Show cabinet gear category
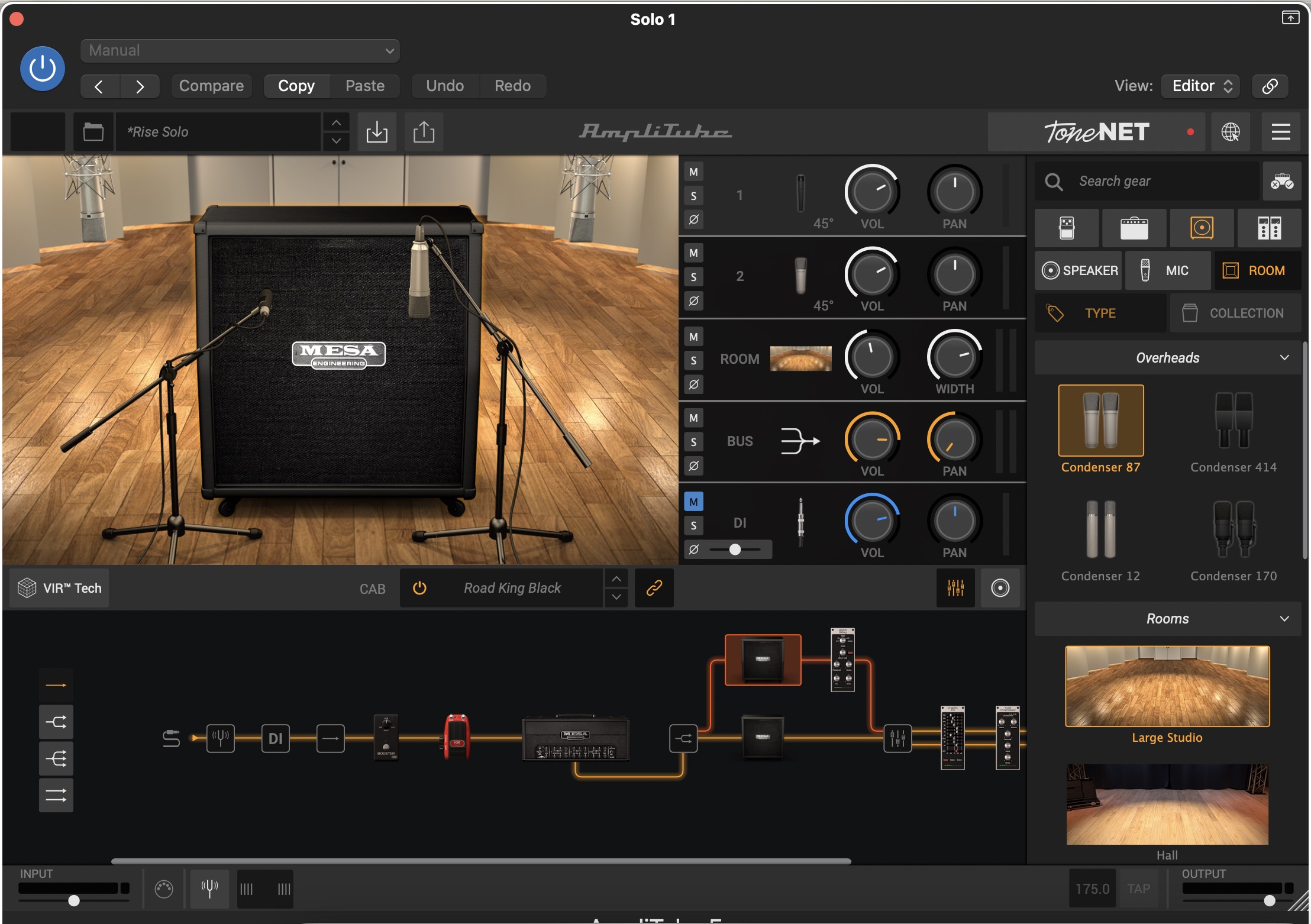 click(1202, 228)
